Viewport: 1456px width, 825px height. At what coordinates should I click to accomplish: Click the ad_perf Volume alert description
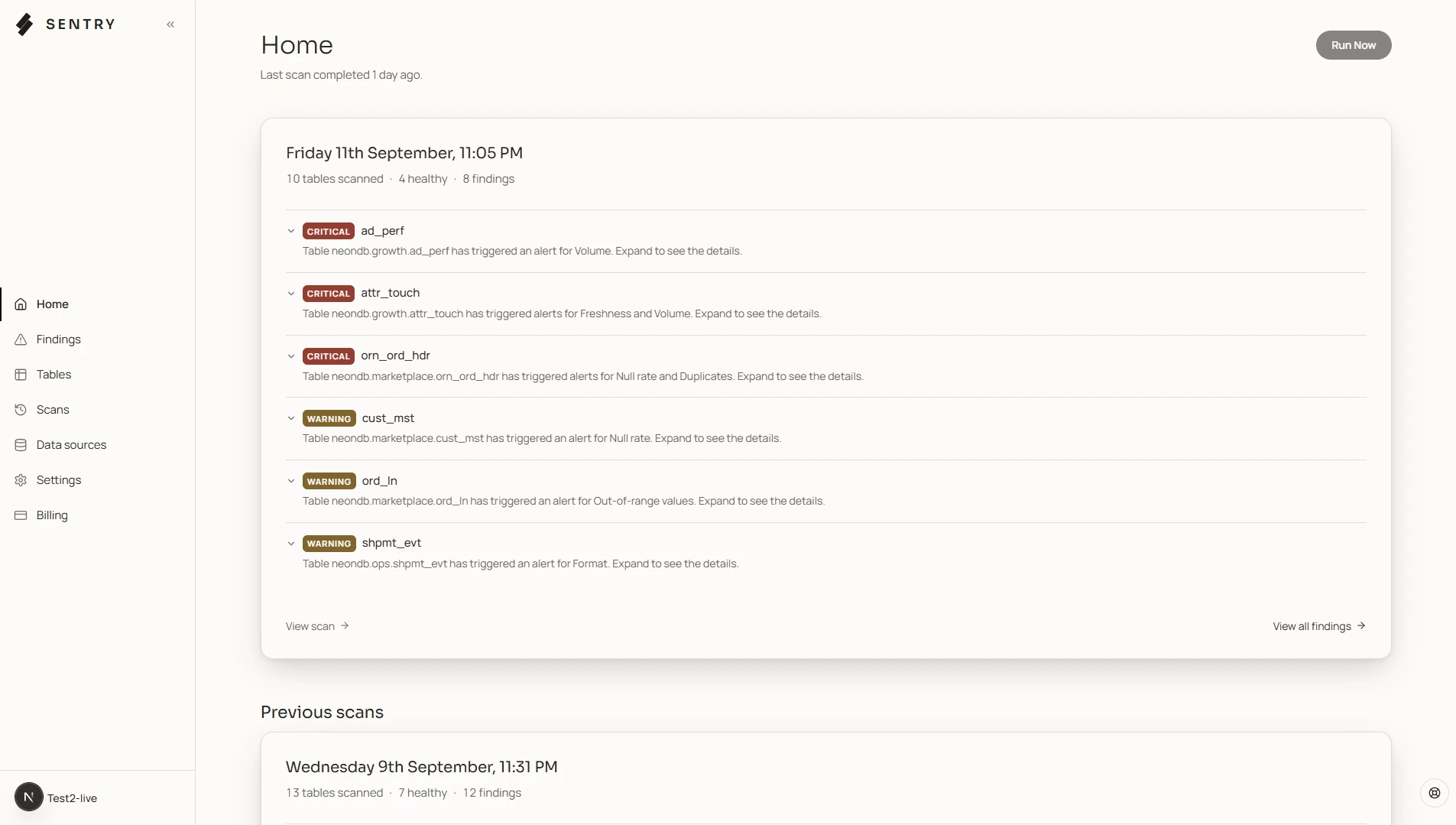coord(522,251)
